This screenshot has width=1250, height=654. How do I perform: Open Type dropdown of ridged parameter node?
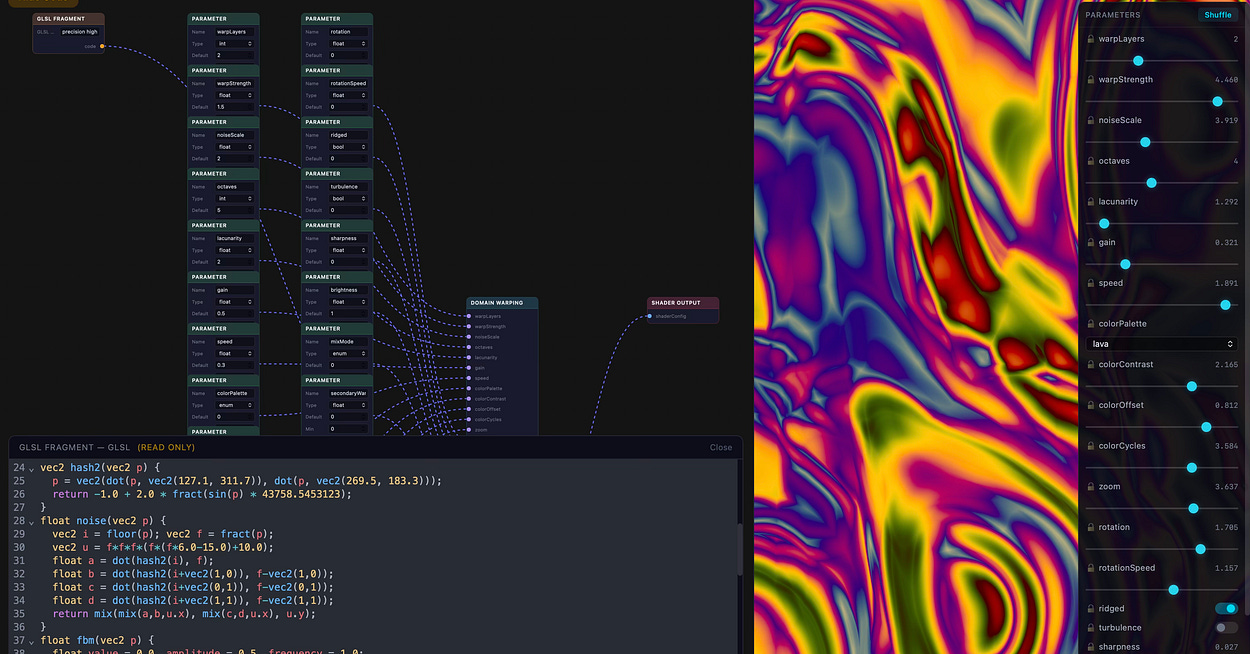(x=348, y=147)
